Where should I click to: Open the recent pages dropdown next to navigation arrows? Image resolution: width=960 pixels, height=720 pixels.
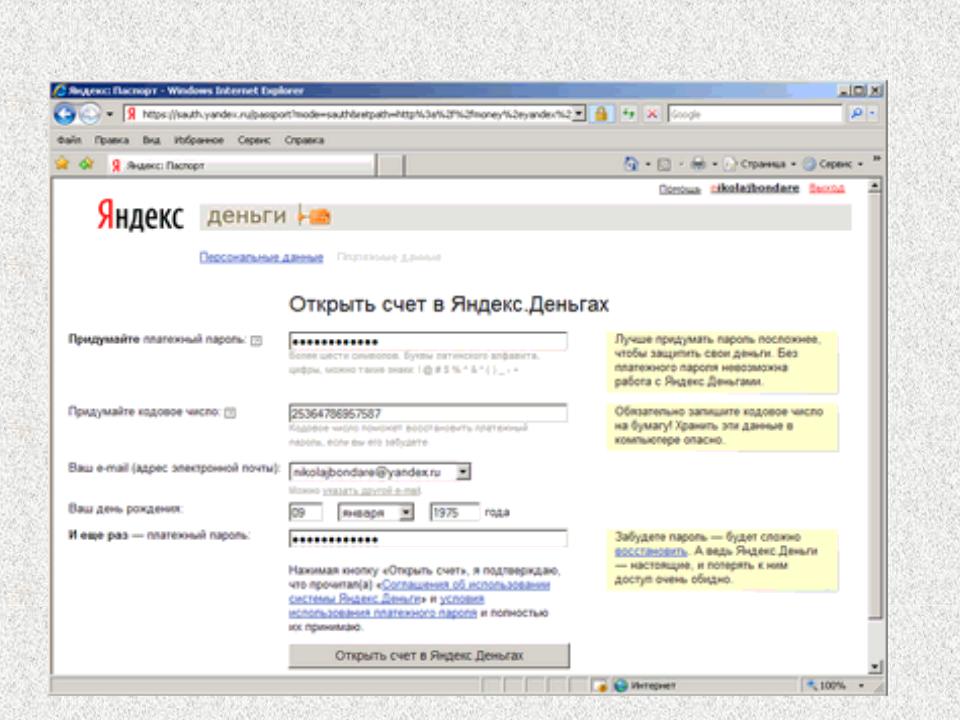point(110,114)
